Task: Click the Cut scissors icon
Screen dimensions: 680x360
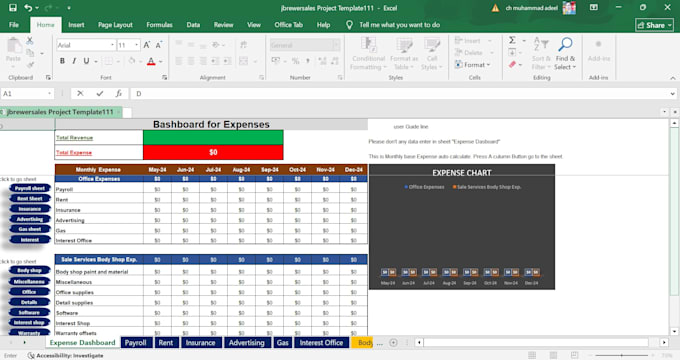Action: click(29, 41)
